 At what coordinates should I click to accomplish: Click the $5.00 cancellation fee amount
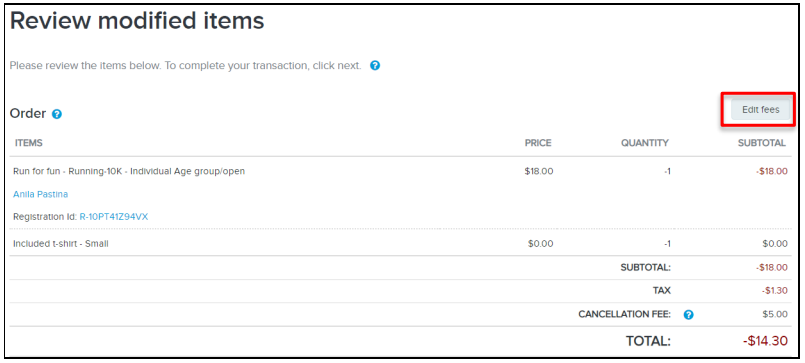point(775,314)
